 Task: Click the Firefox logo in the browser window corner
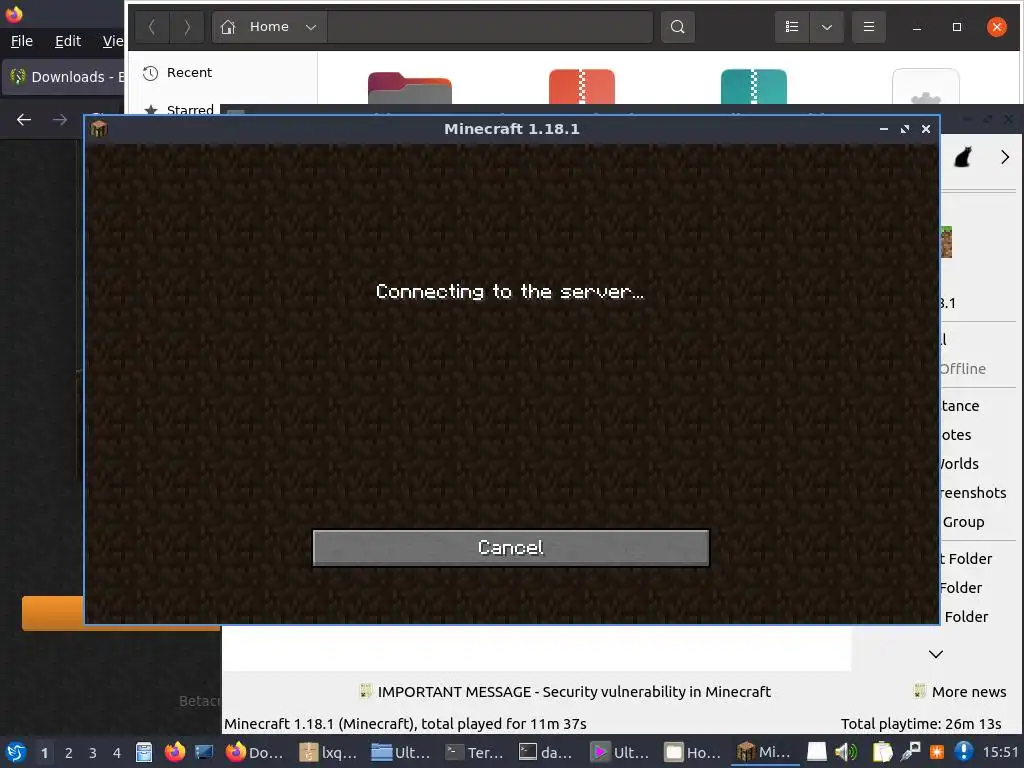tap(13, 13)
